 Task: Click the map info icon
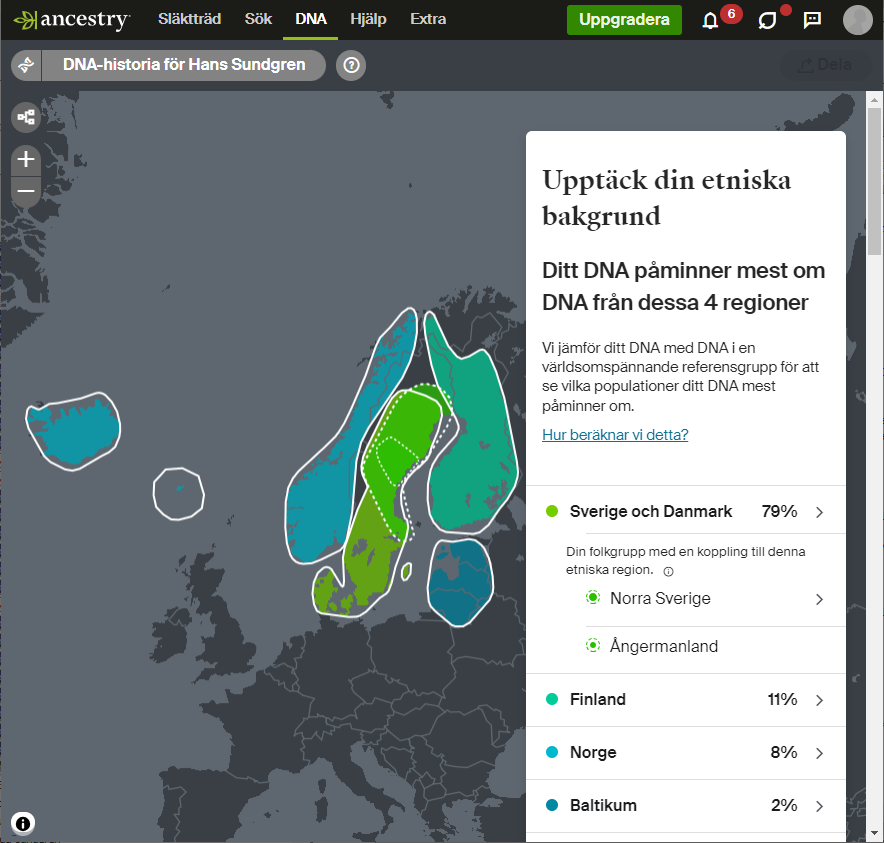point(23,823)
